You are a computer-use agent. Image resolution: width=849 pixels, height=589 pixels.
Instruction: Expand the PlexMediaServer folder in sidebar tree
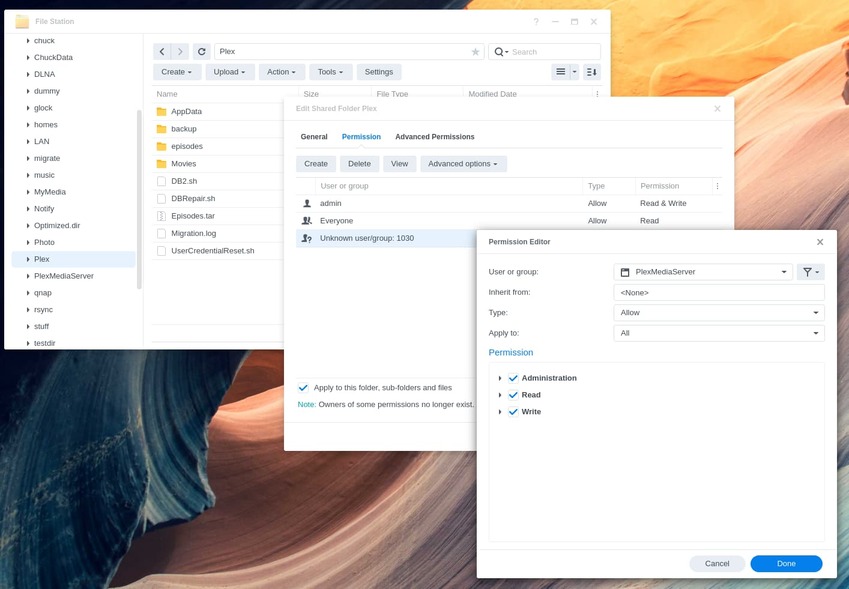(28, 276)
